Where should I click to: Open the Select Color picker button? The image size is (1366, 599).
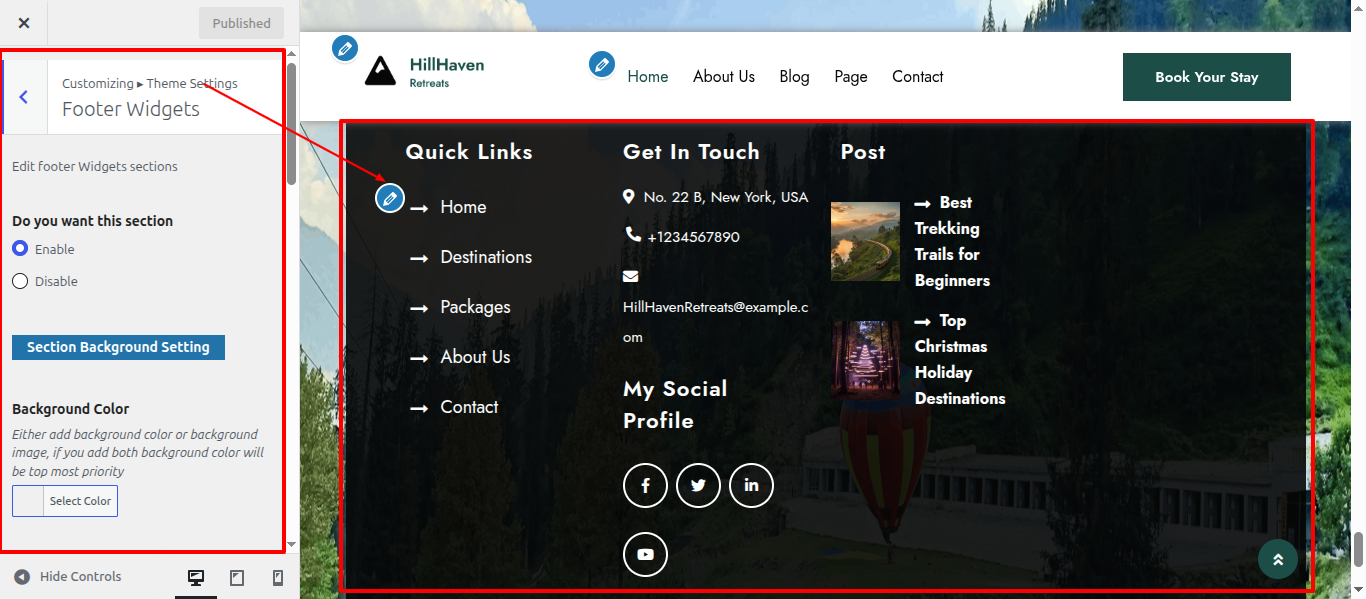(65, 501)
